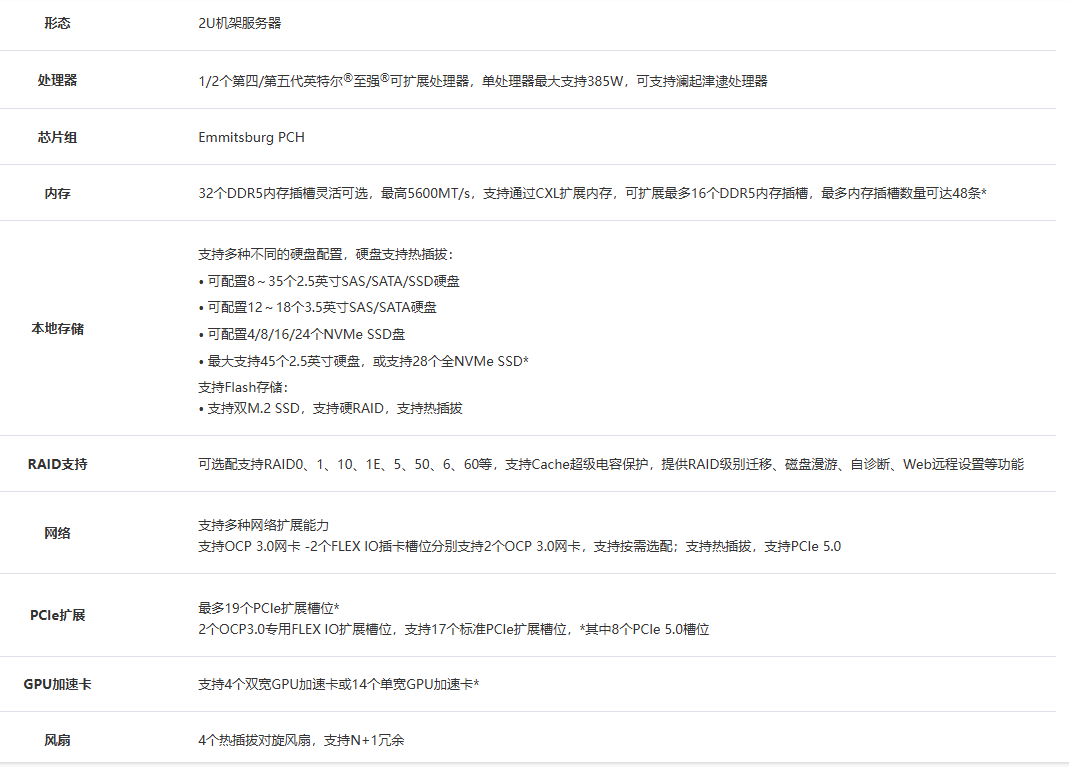Image resolution: width=1069 pixels, height=767 pixels.
Task: Select the 本地存储 row header
Action: [57, 328]
